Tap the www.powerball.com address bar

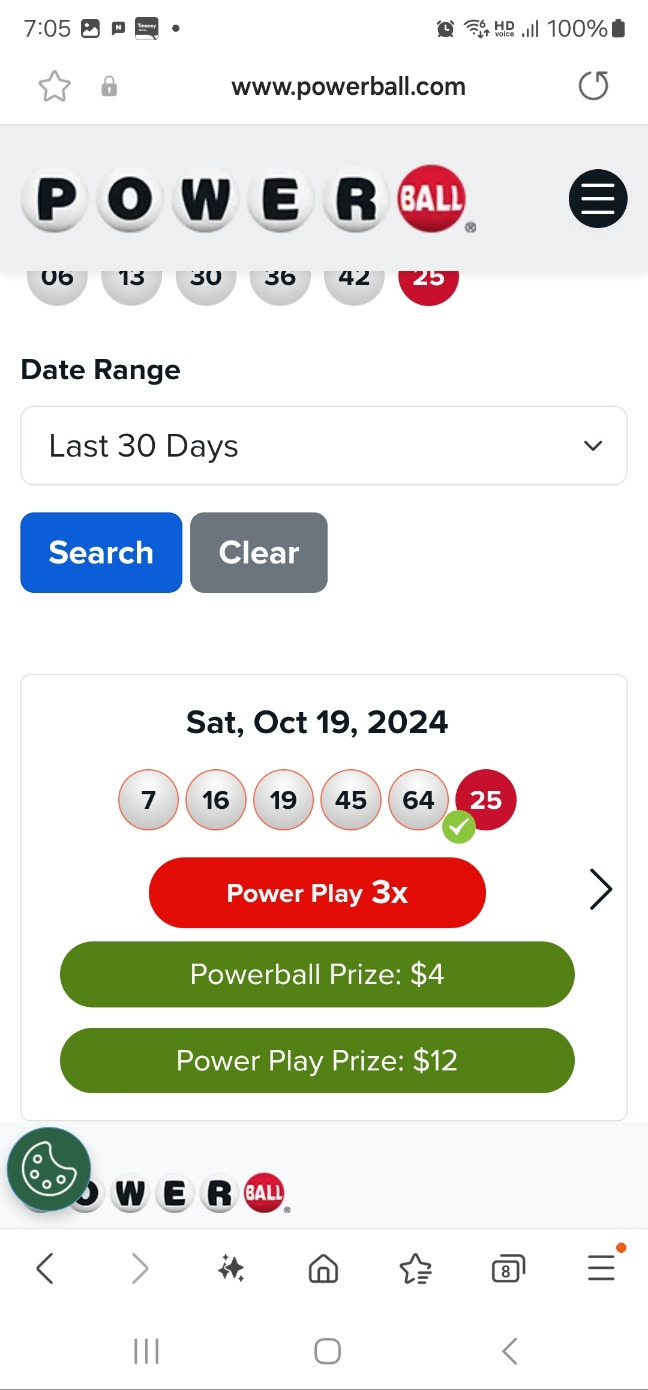click(x=348, y=87)
